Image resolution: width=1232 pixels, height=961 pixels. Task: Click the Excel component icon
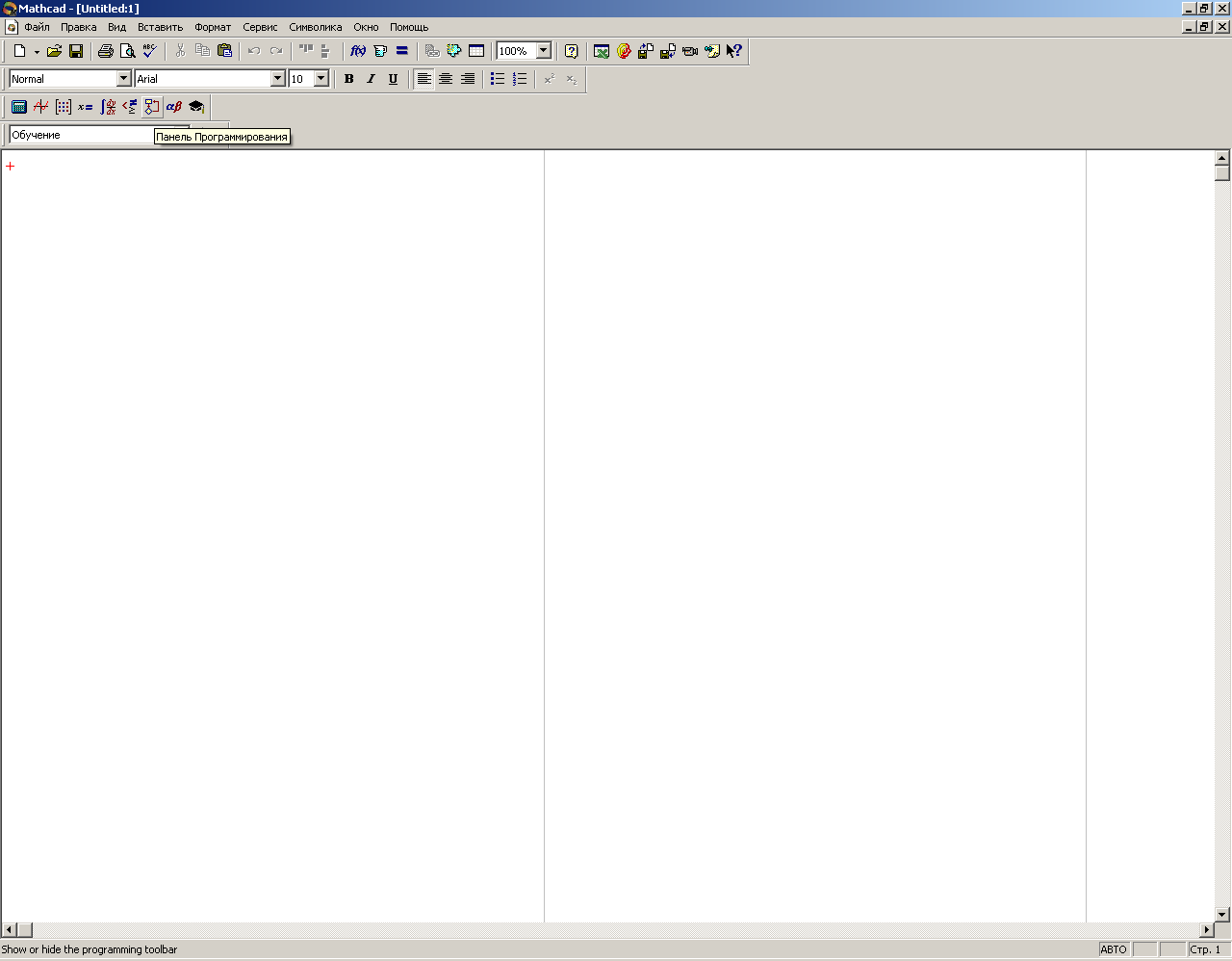click(x=602, y=51)
